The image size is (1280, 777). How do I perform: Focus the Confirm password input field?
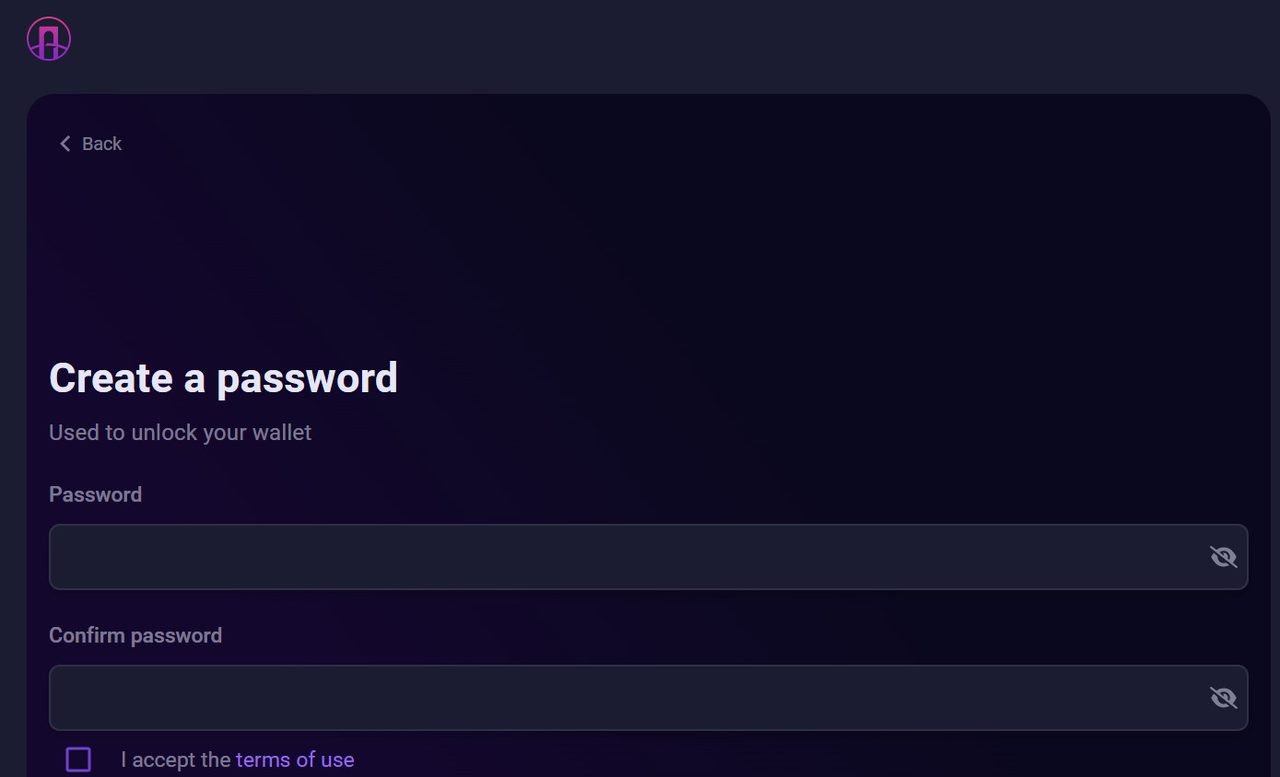coord(620,698)
